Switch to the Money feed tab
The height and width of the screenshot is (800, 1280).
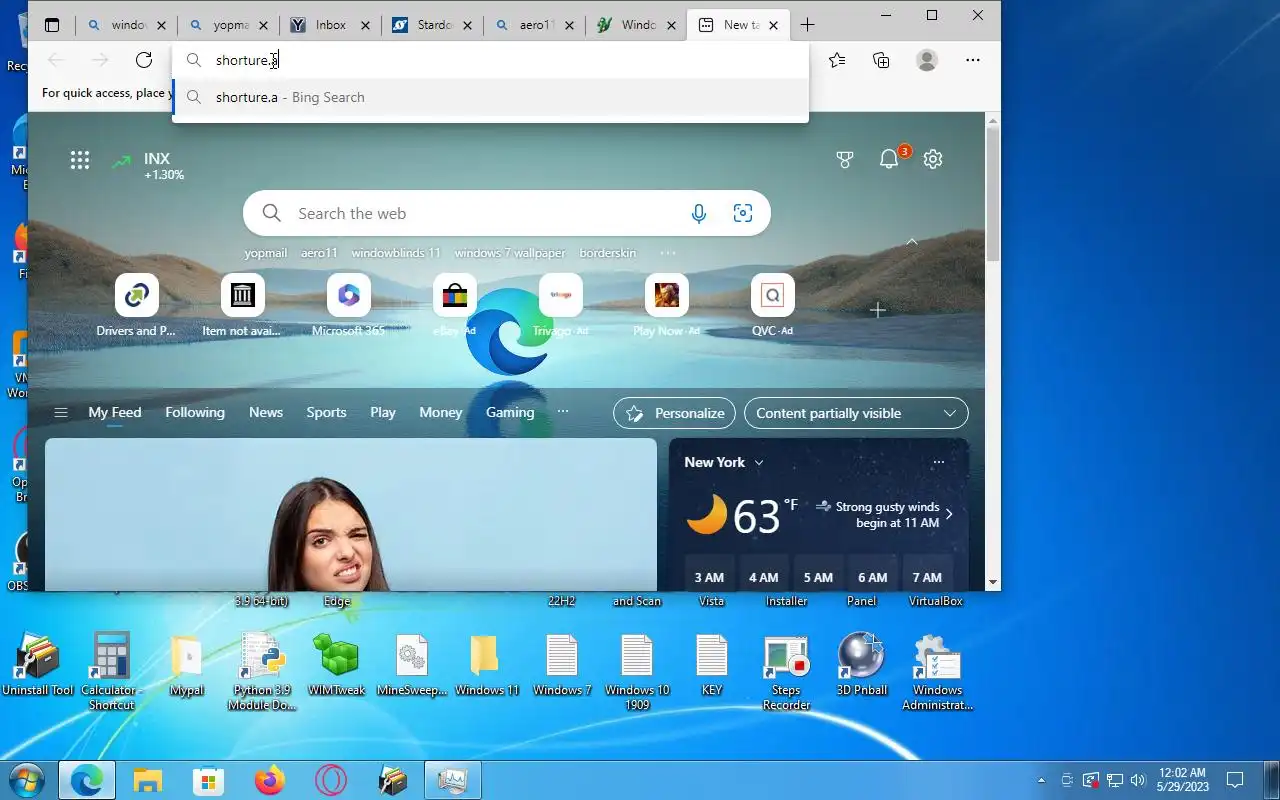pos(441,412)
